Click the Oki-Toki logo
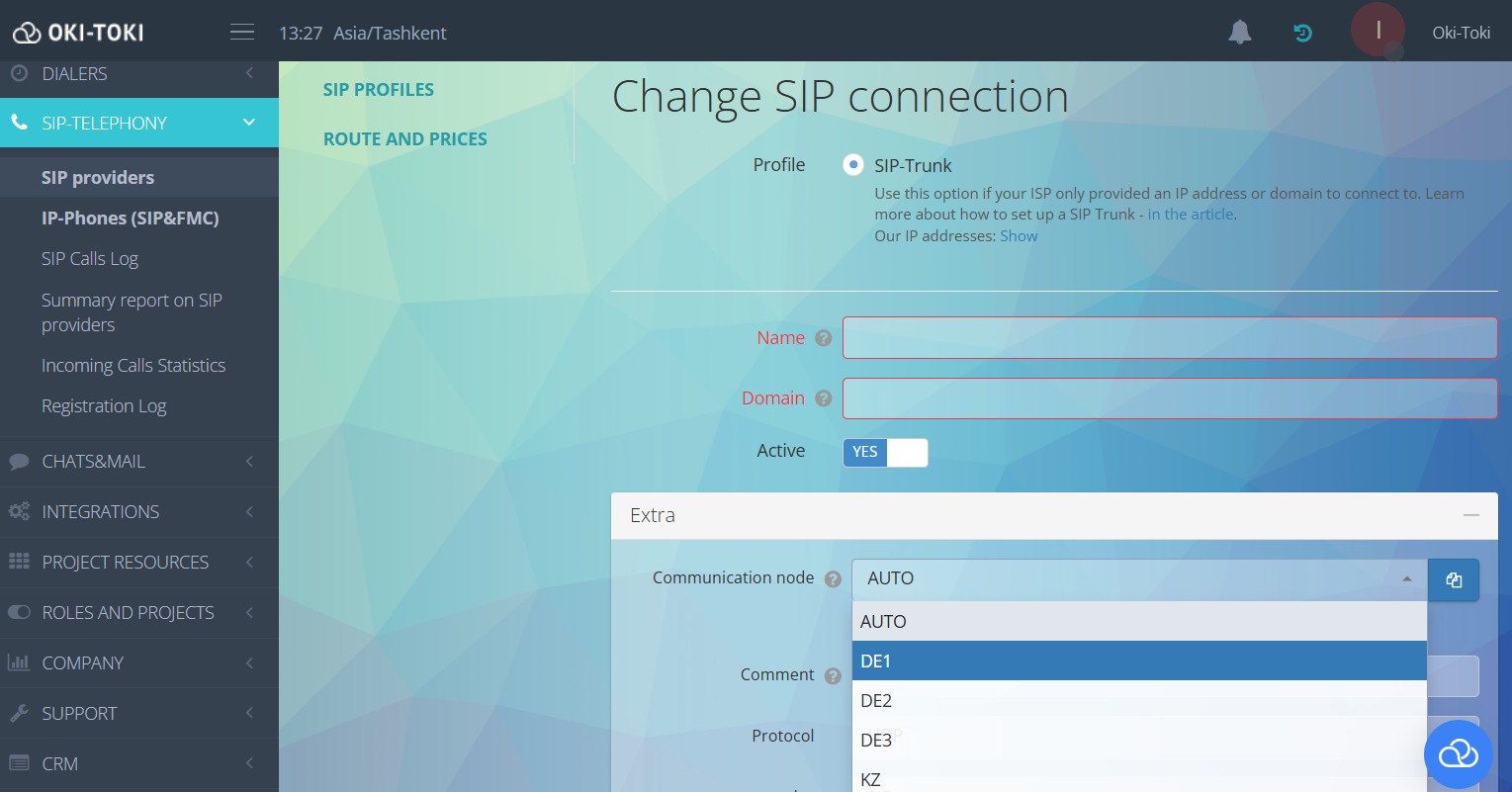The image size is (1512, 792). coord(78,33)
